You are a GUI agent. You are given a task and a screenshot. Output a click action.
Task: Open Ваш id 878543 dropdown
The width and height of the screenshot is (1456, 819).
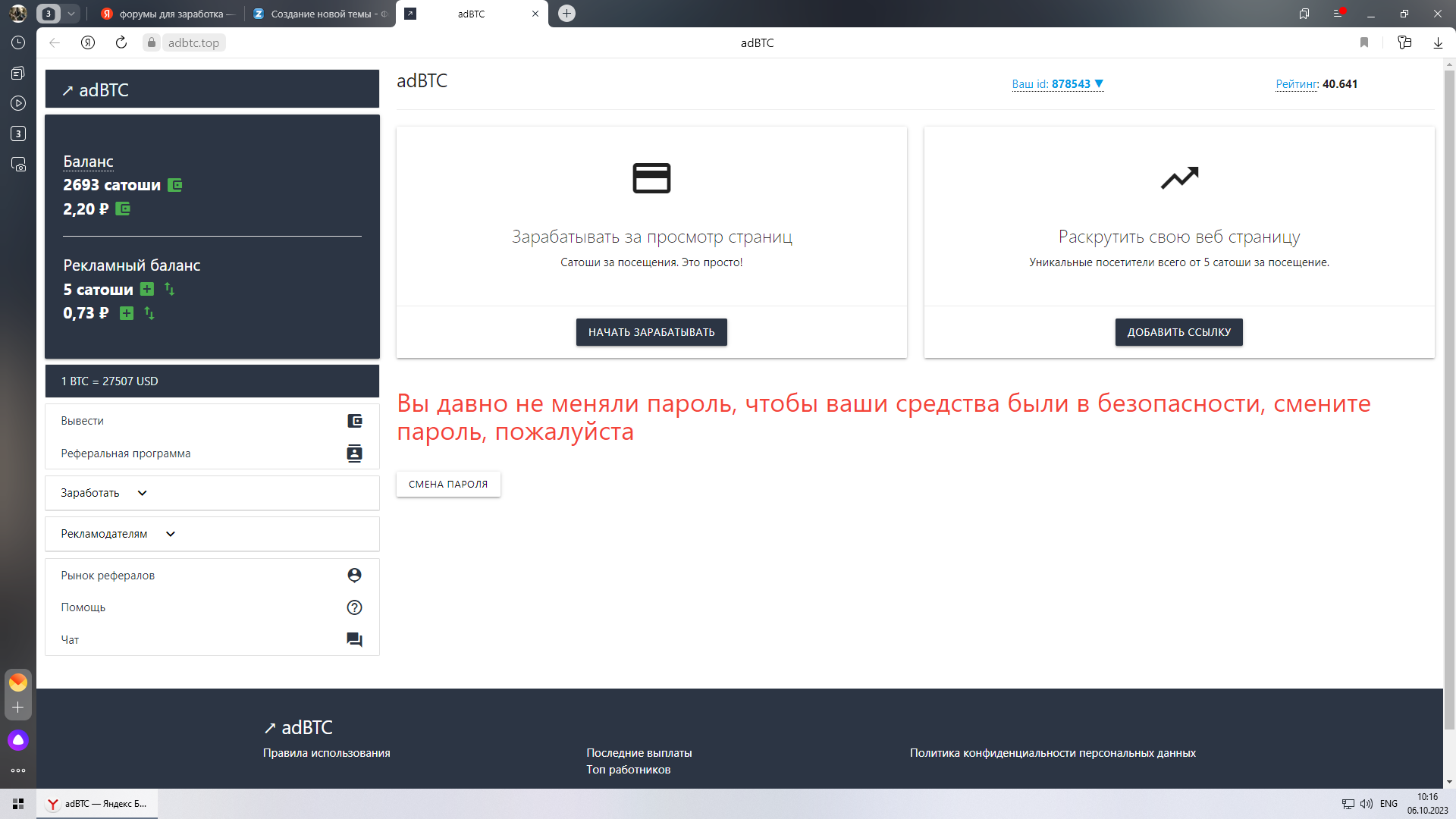[1057, 84]
